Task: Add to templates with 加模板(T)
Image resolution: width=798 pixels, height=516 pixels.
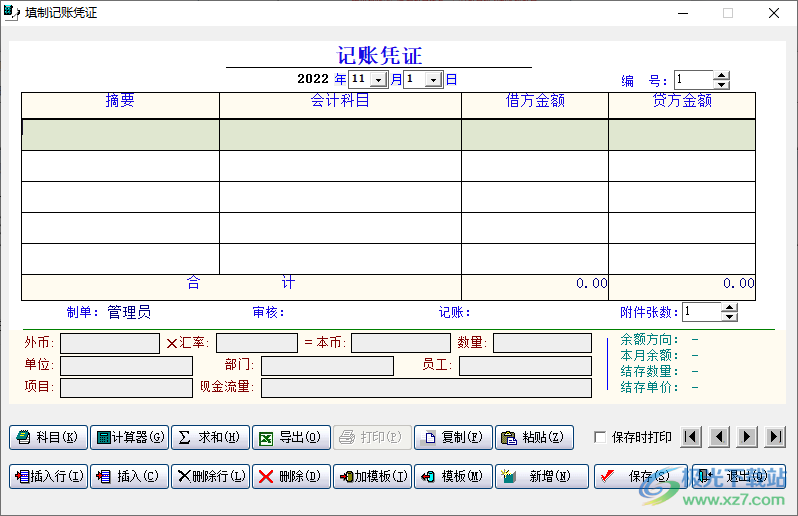Action: click(x=372, y=476)
